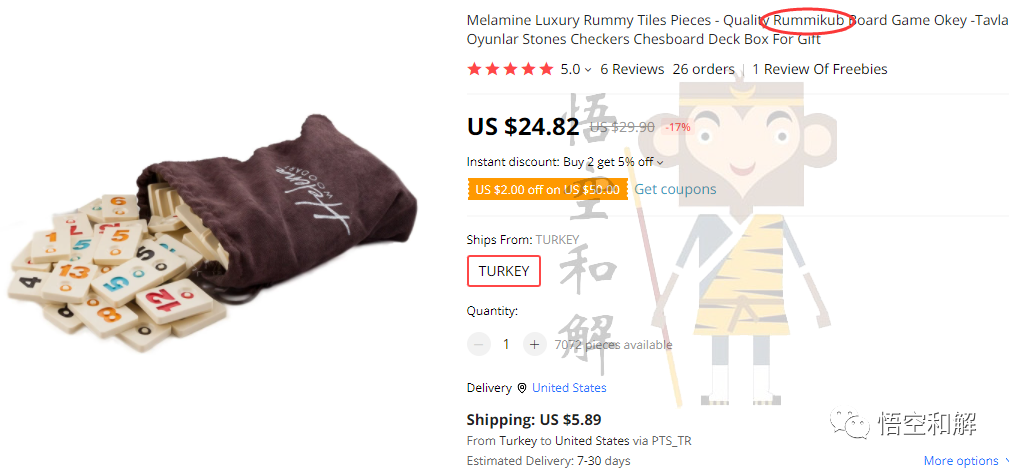Click the five-star rating icons
This screenshot has width=1009, height=468.
click(x=510, y=69)
